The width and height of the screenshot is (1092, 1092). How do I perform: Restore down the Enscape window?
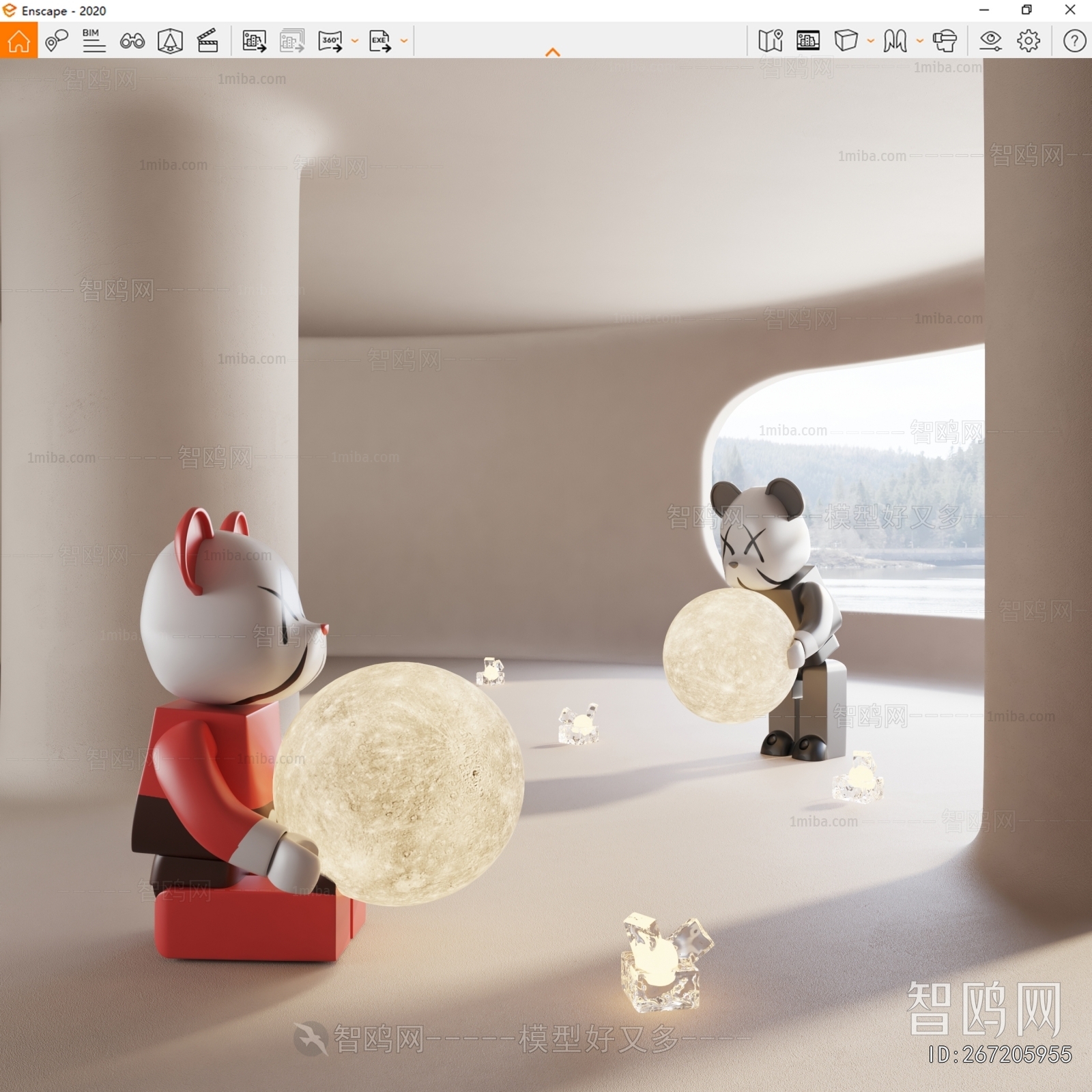[1026, 10]
